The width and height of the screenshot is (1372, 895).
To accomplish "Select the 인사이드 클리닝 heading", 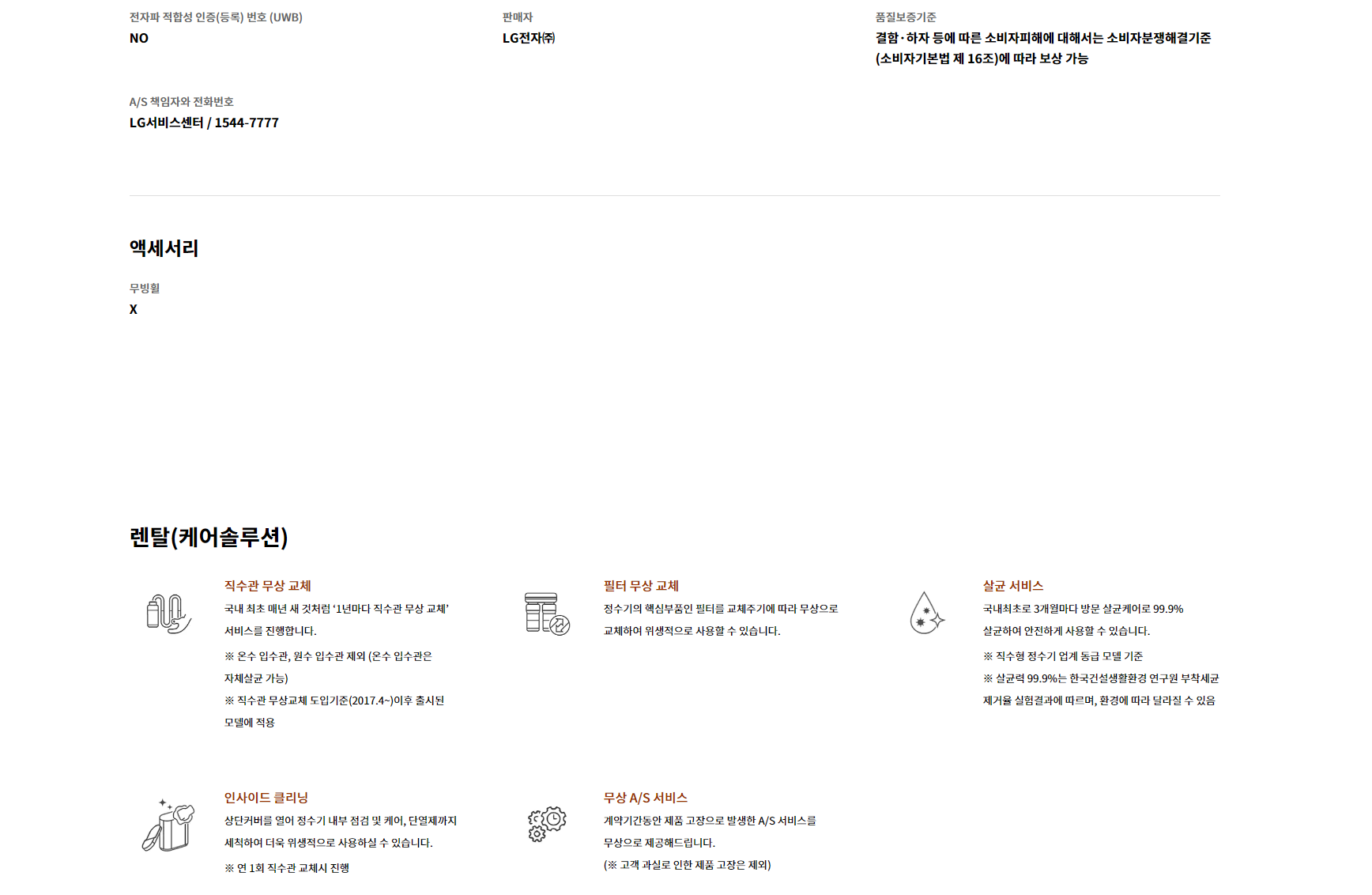I will pos(266,798).
